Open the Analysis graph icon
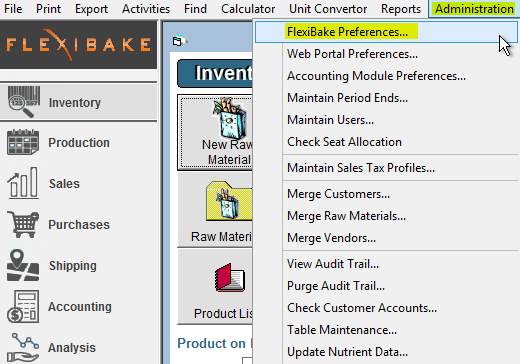 [x=23, y=347]
